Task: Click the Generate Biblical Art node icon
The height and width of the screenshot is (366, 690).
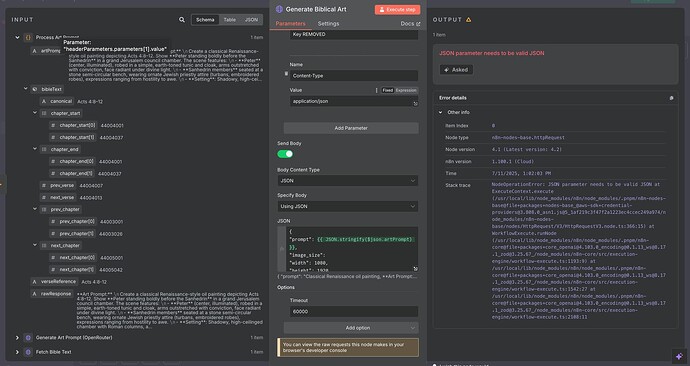Action: pos(279,9)
